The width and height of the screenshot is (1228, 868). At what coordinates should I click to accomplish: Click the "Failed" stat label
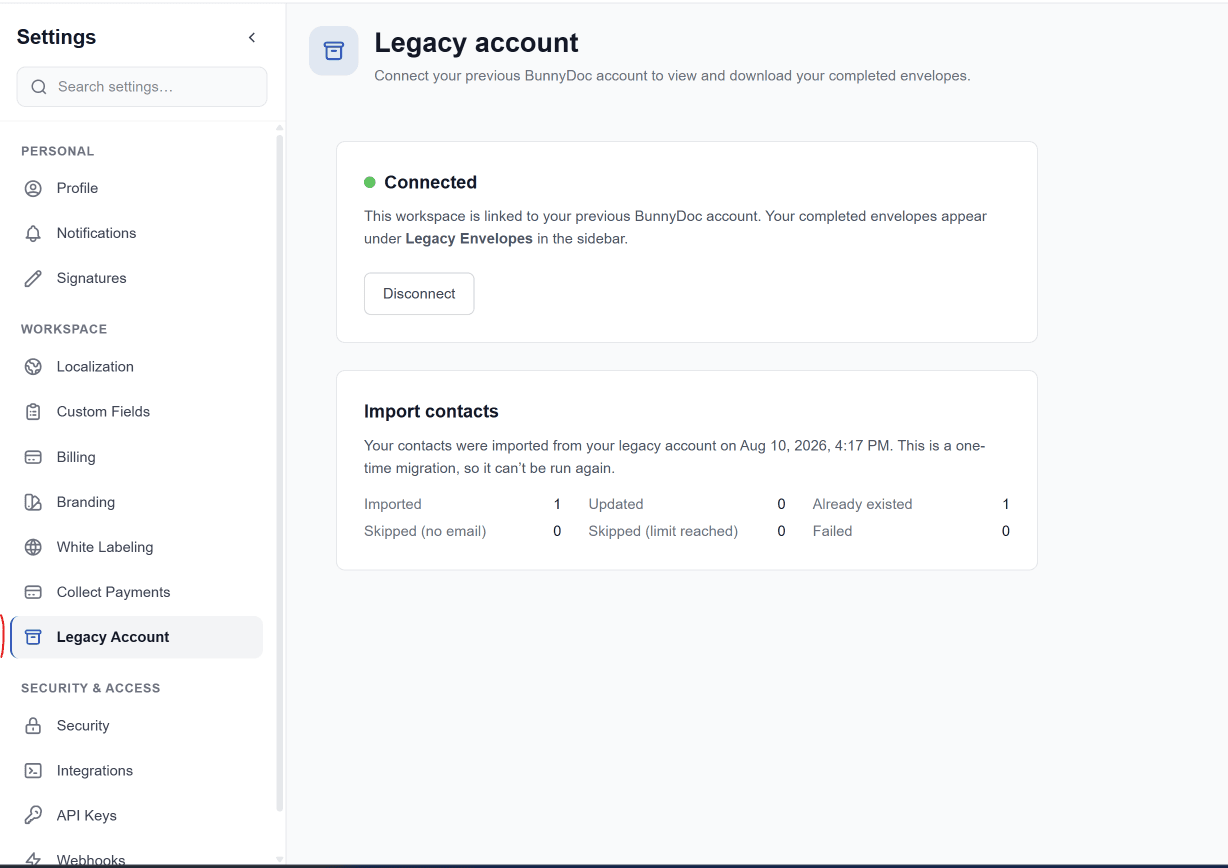point(832,531)
